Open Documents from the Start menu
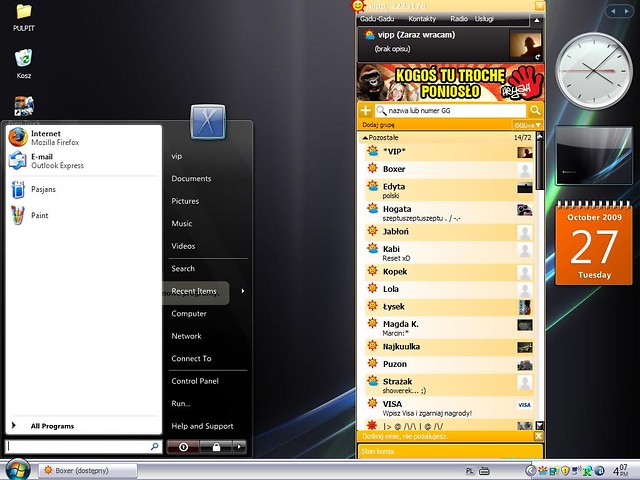 tap(191, 179)
